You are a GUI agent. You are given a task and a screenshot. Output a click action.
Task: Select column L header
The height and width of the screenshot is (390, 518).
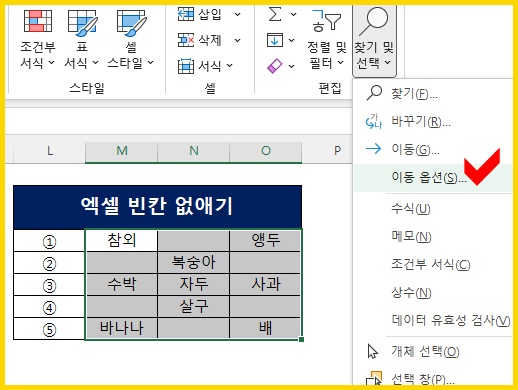pyautogui.click(x=49, y=152)
